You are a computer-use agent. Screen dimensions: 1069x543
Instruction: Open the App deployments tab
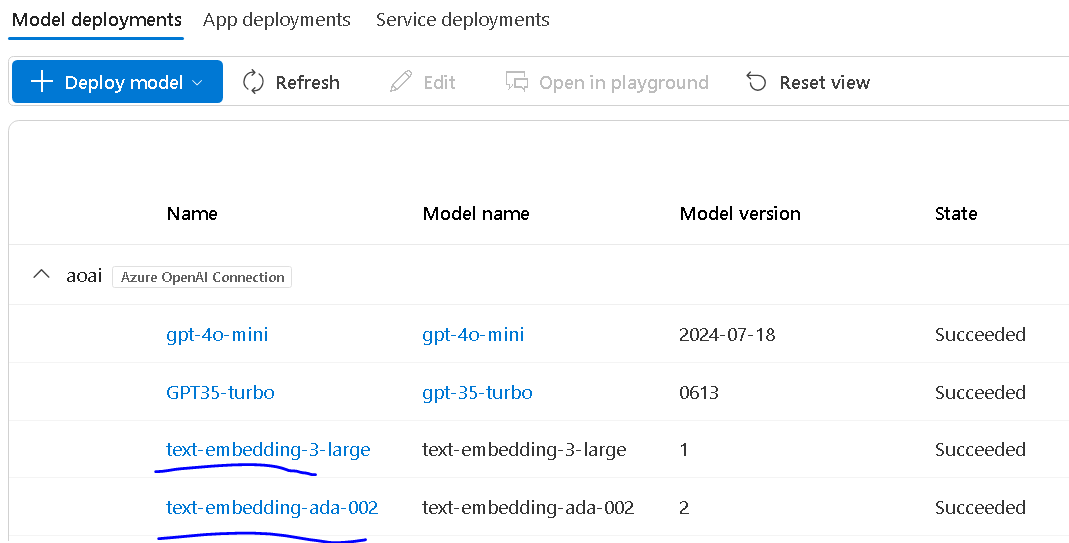tap(277, 20)
